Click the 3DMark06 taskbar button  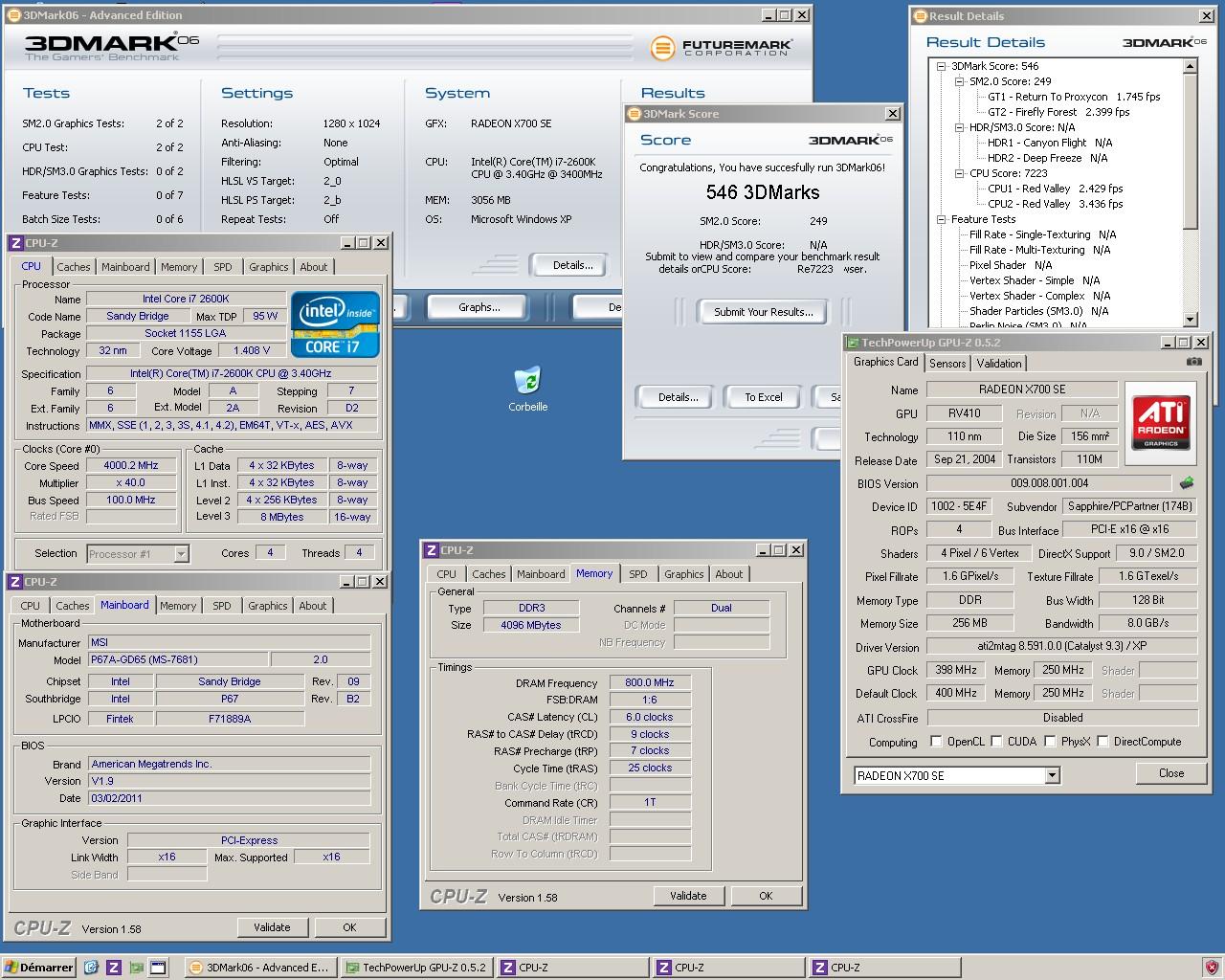pyautogui.click(x=258, y=968)
